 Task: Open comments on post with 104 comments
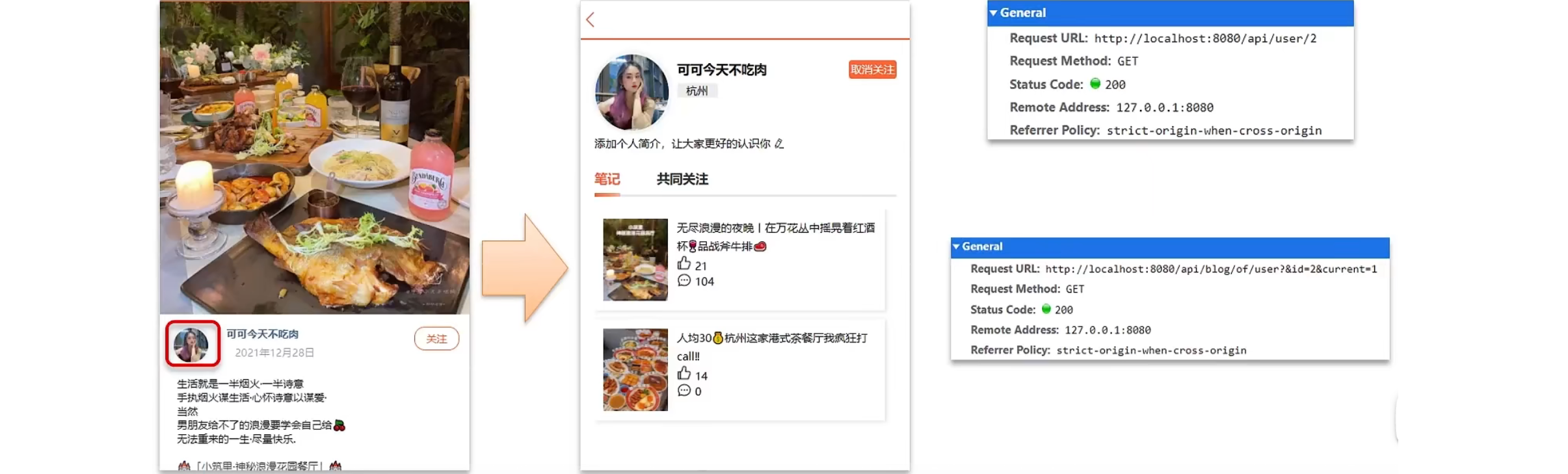[x=684, y=281]
